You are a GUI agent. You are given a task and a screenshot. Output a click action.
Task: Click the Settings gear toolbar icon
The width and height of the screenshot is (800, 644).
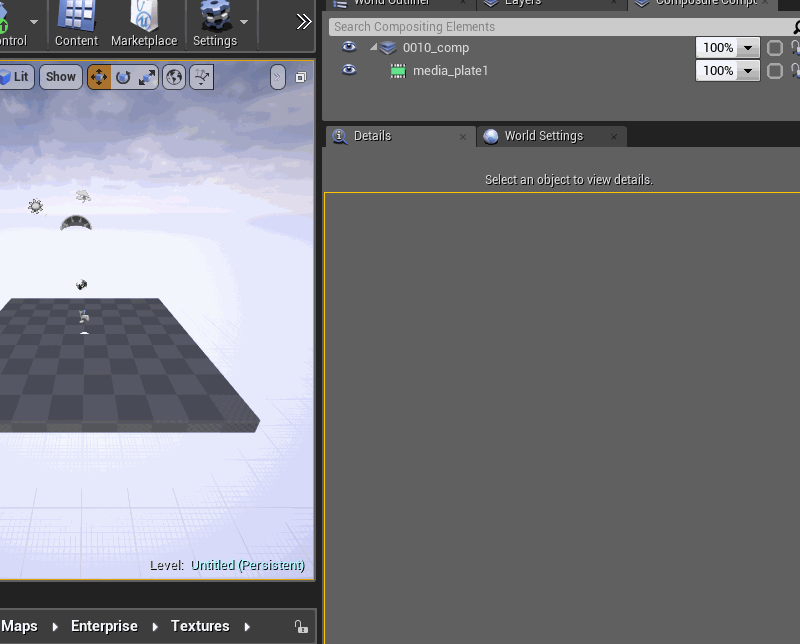[214, 23]
